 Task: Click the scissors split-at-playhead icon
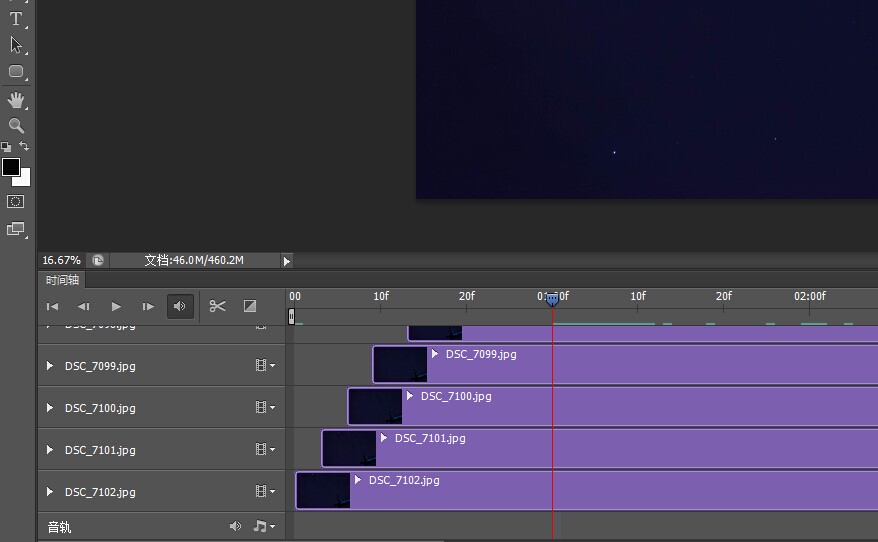click(218, 306)
